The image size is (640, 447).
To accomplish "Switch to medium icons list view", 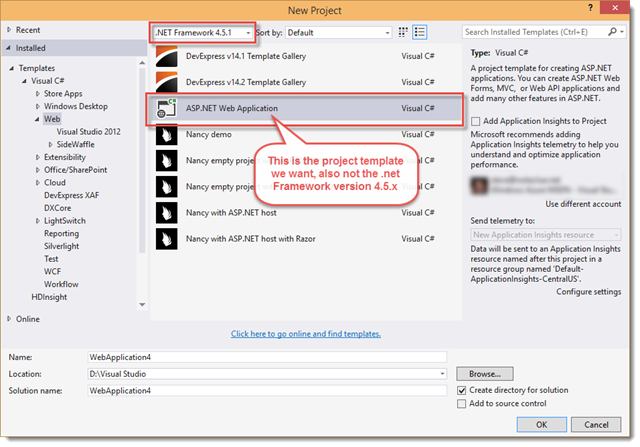I will 420,32.
